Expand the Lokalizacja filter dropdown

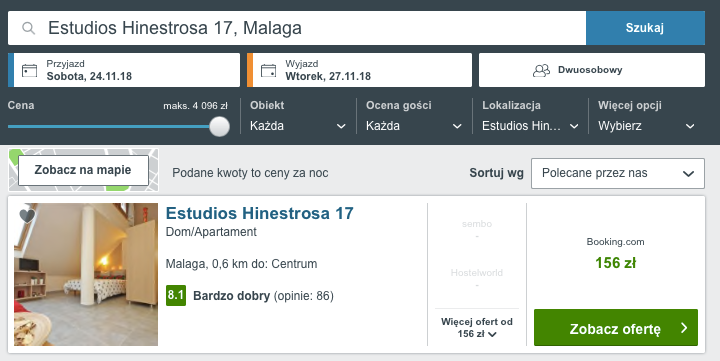tap(530, 126)
